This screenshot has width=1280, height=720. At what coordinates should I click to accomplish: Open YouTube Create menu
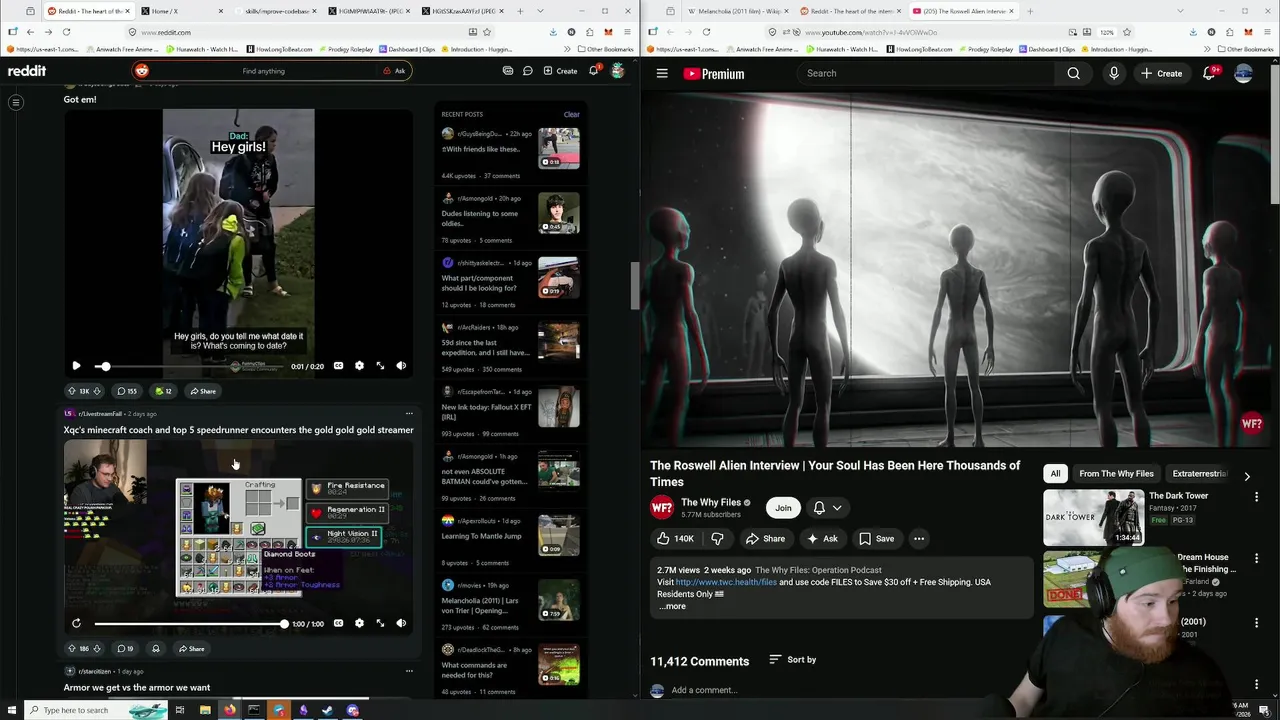click(1162, 73)
